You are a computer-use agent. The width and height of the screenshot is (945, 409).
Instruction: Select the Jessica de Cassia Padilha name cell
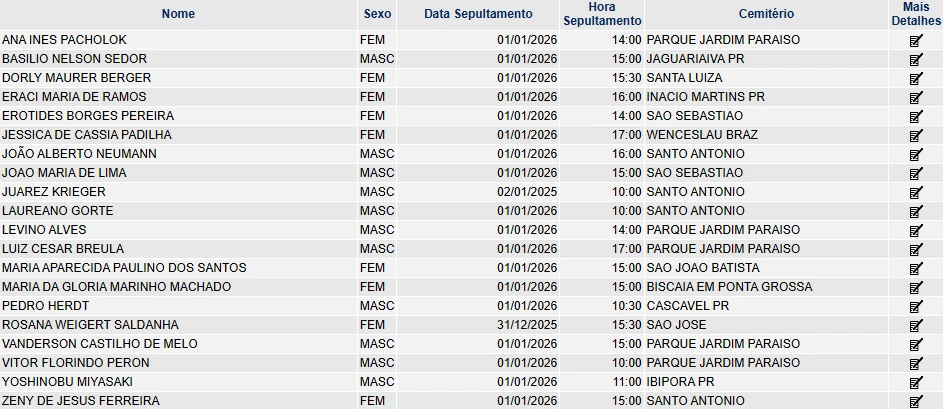click(x=87, y=135)
